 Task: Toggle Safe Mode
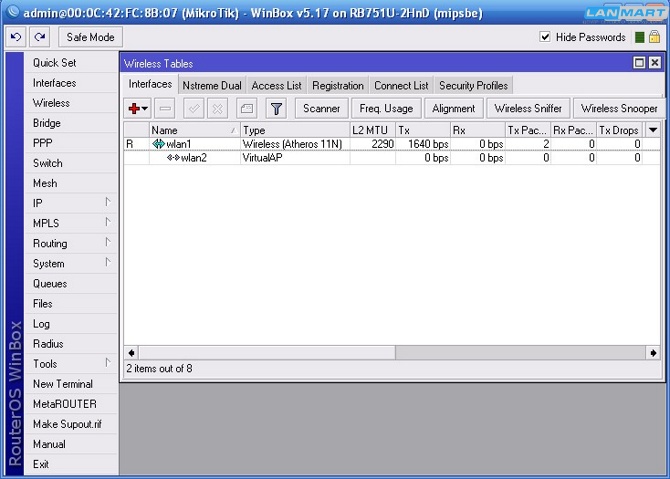90,37
